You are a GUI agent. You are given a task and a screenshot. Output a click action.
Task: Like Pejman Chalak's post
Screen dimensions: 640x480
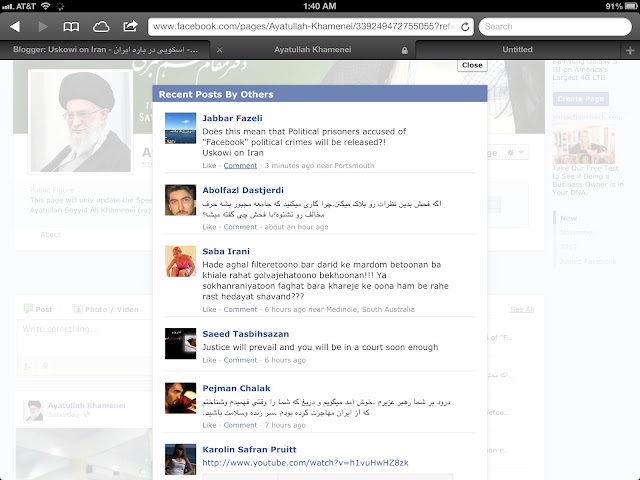pos(209,425)
